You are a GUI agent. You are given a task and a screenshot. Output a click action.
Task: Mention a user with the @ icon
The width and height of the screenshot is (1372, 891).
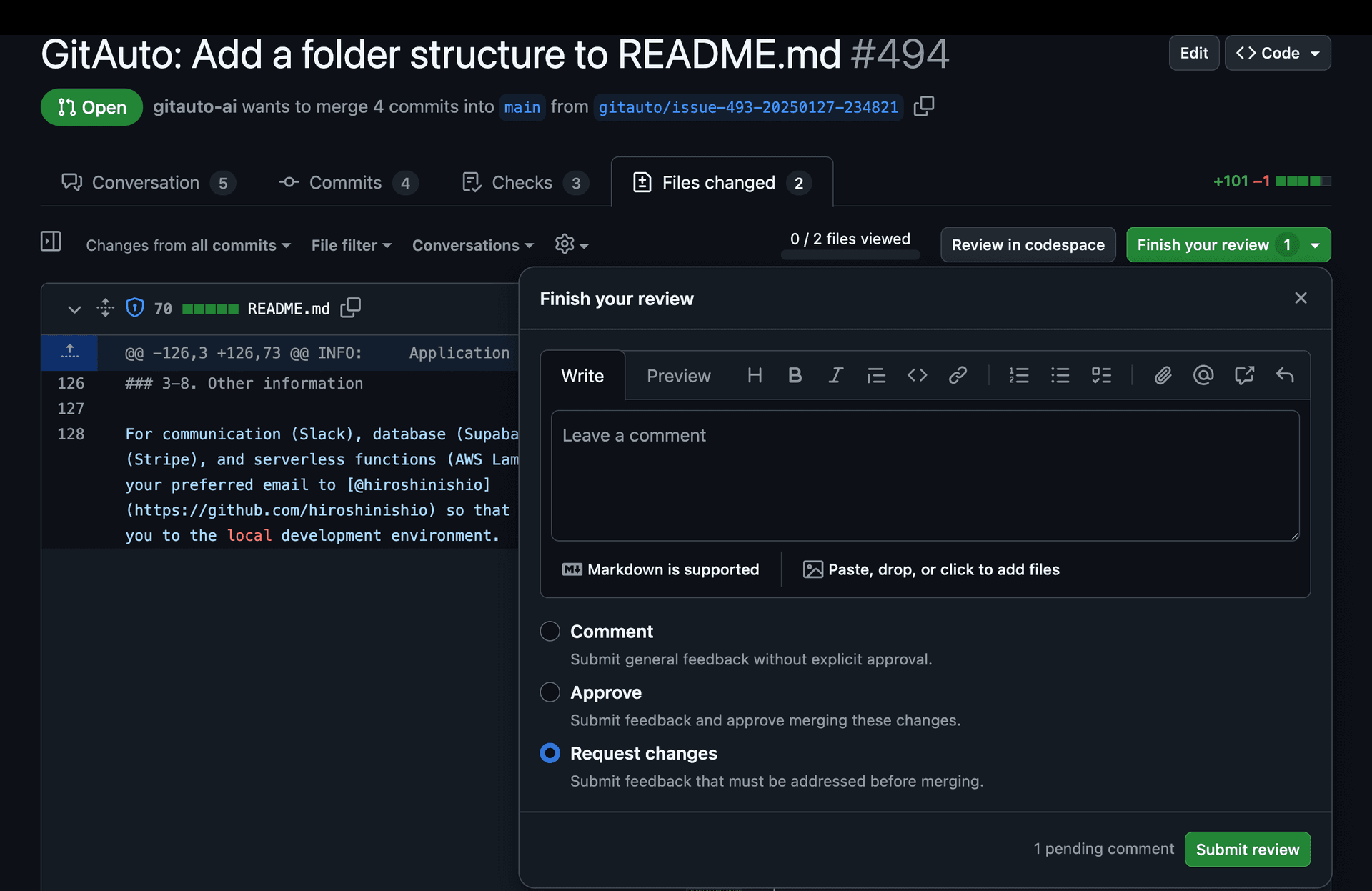1203,375
